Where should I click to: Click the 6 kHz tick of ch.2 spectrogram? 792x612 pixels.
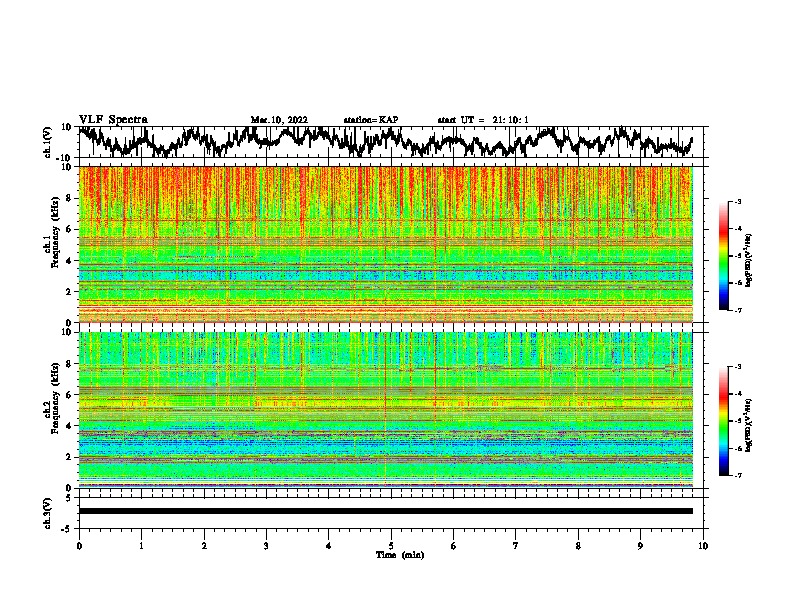70,395
